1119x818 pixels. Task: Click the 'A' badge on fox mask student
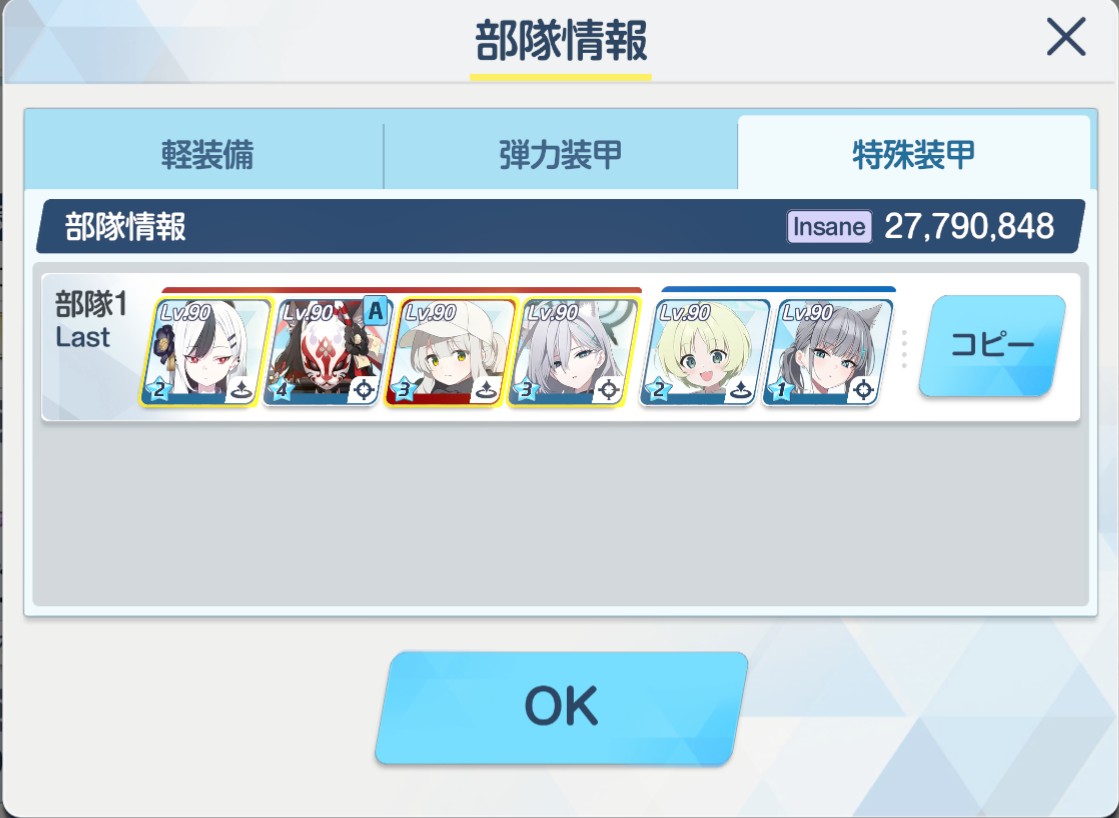pos(376,310)
